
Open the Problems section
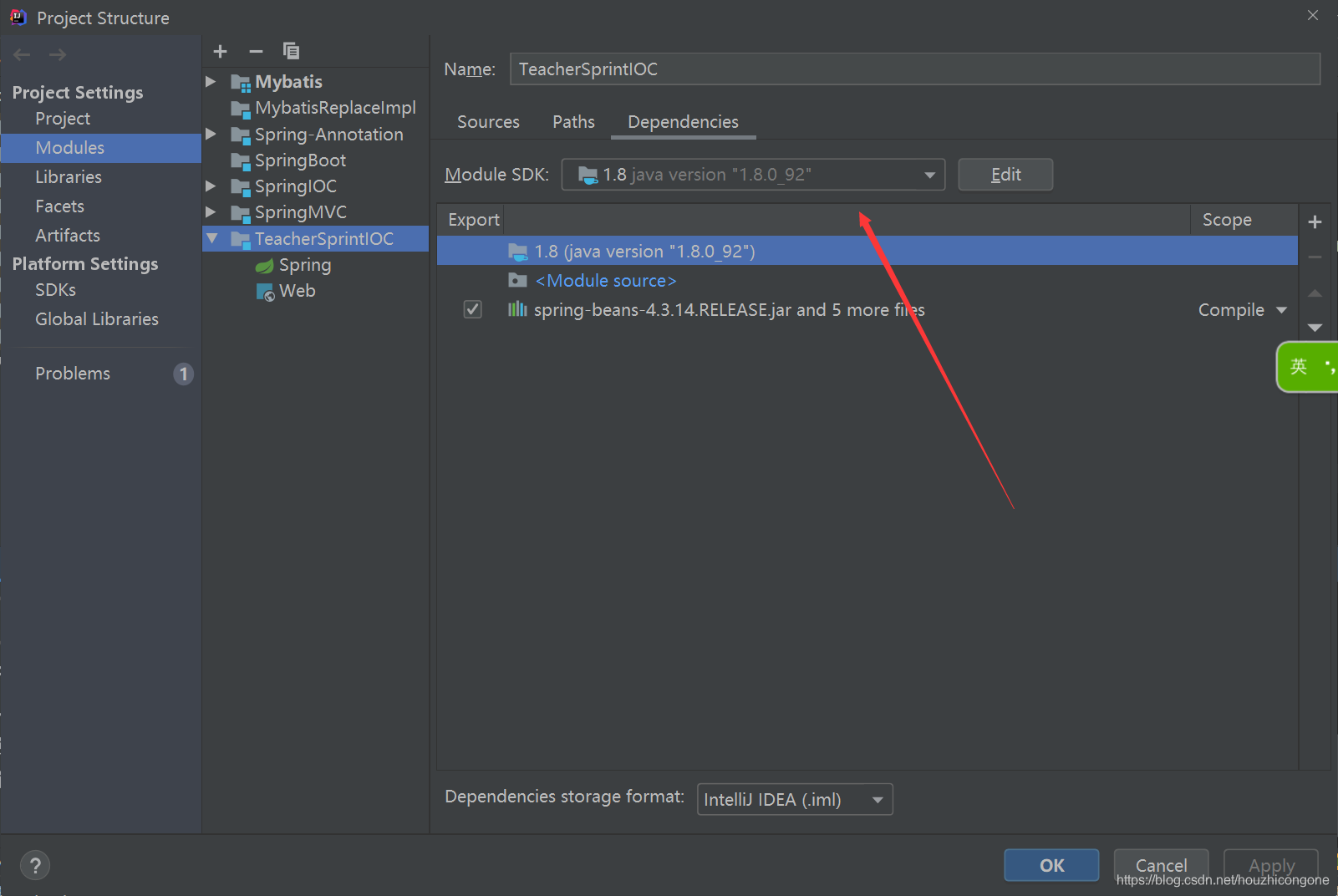pyautogui.click(x=73, y=374)
